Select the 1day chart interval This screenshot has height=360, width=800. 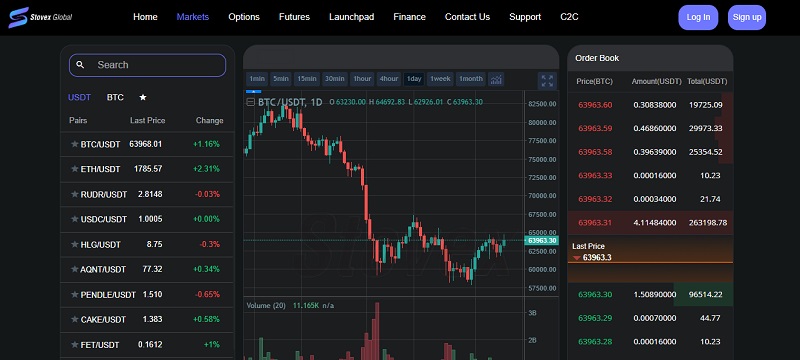[x=414, y=79]
